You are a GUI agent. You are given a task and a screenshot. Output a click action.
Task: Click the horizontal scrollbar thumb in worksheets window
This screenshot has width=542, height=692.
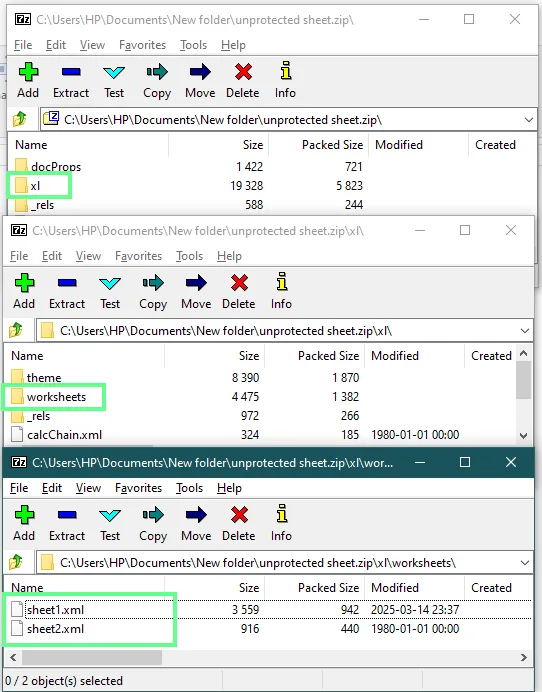[x=92, y=657]
